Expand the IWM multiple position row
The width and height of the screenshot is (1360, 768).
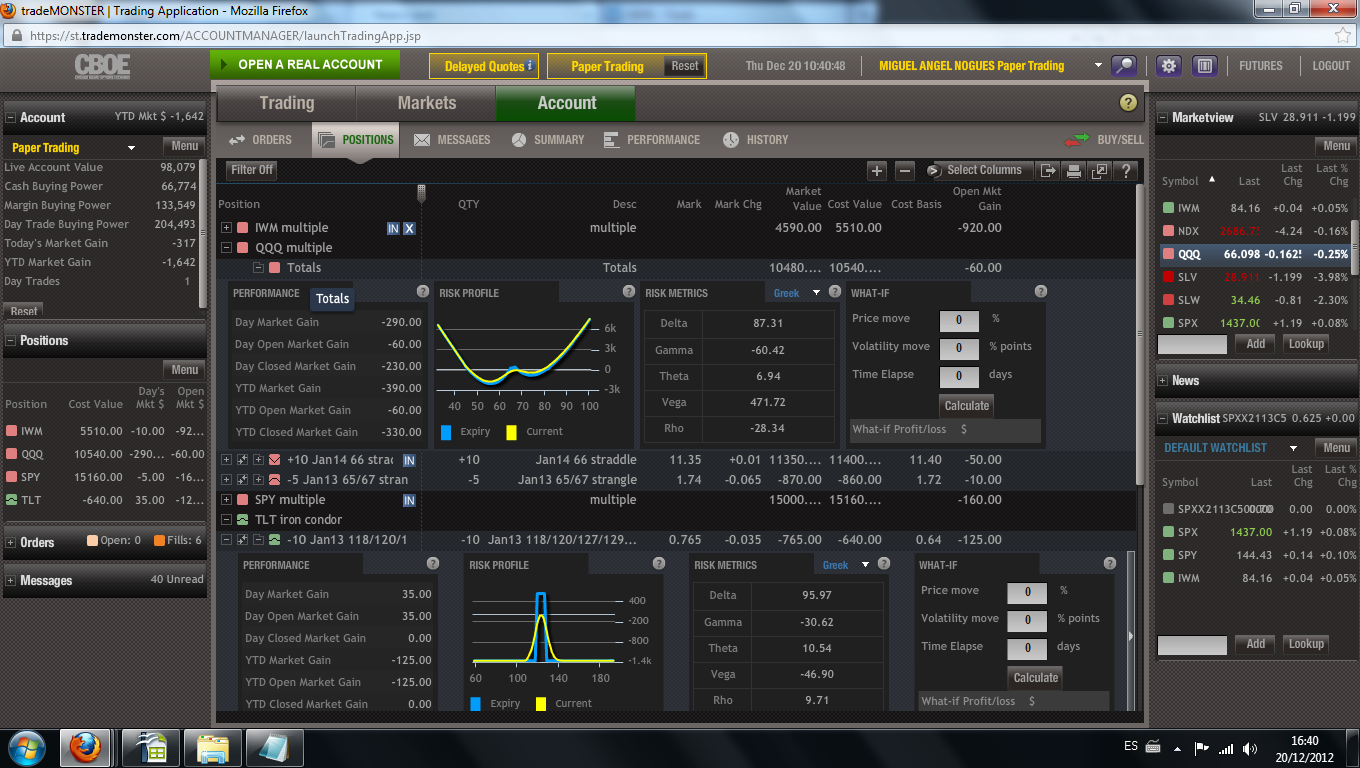click(226, 228)
